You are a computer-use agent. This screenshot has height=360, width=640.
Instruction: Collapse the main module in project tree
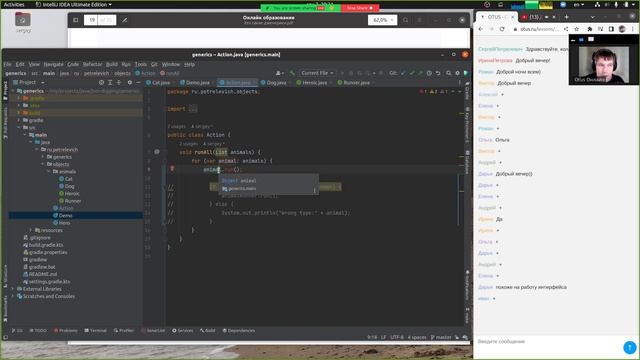[25, 135]
